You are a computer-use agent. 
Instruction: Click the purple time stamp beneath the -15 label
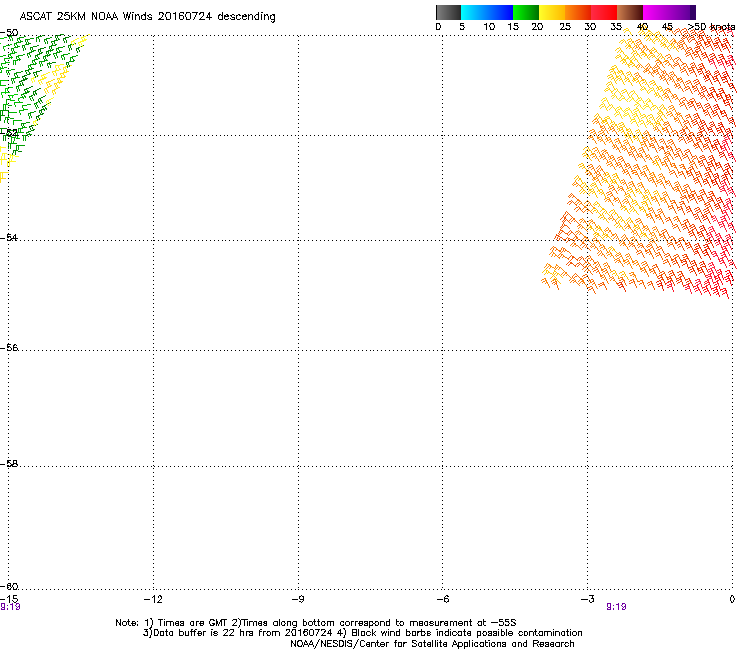coord(10,607)
